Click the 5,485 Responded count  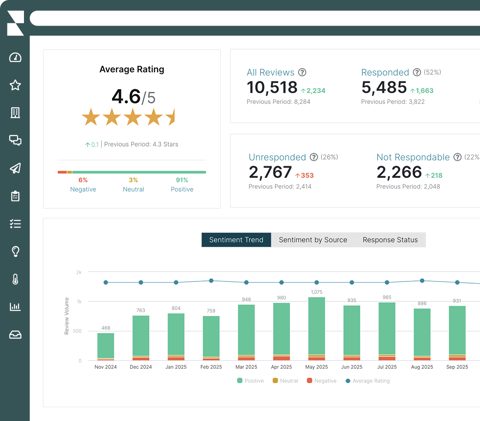tap(384, 87)
